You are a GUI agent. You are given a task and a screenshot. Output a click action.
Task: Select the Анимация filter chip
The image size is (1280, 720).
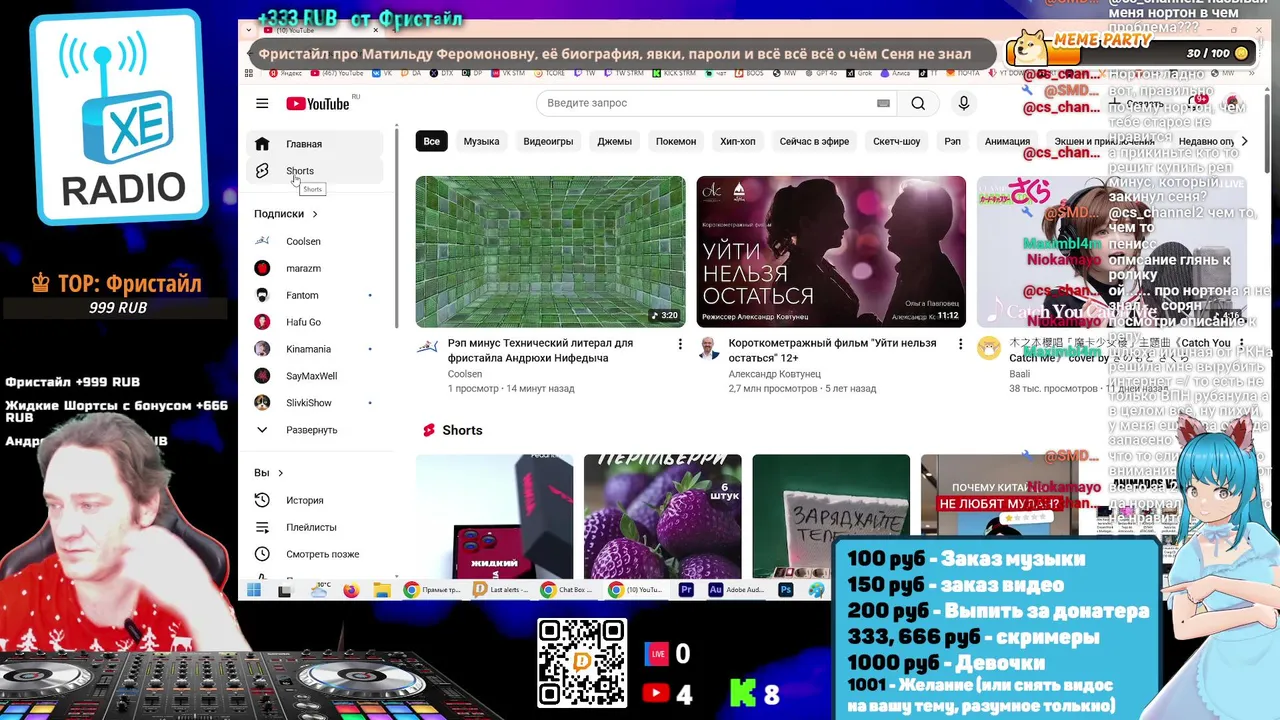point(1007,141)
